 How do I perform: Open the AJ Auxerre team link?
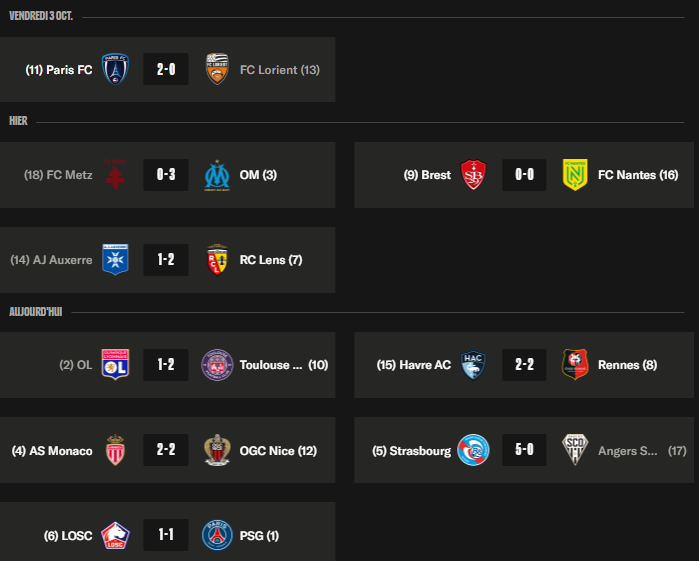[x=57, y=260]
